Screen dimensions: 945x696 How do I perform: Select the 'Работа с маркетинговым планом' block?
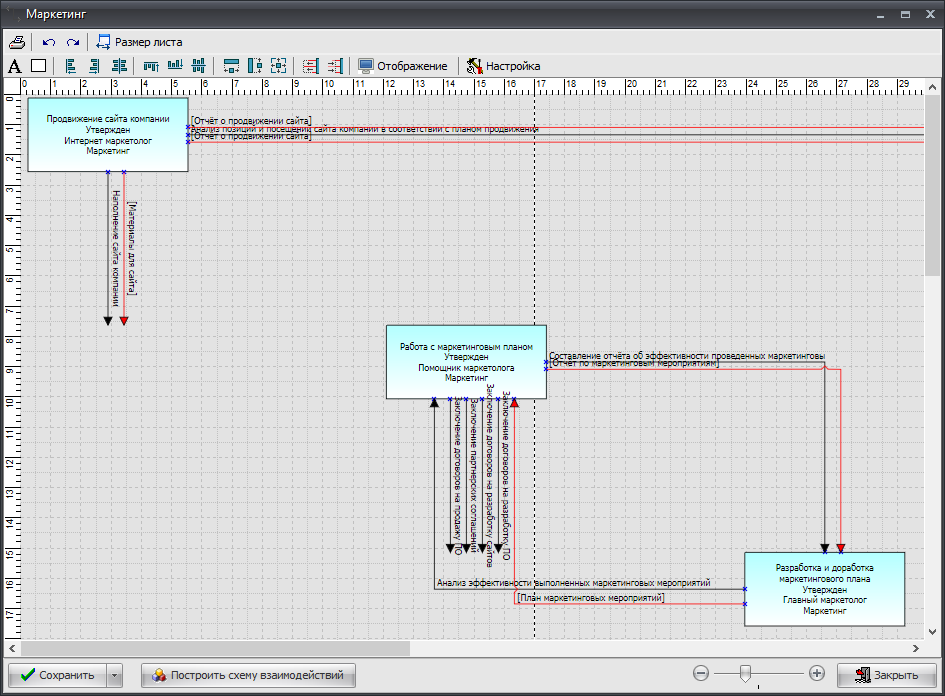point(466,362)
